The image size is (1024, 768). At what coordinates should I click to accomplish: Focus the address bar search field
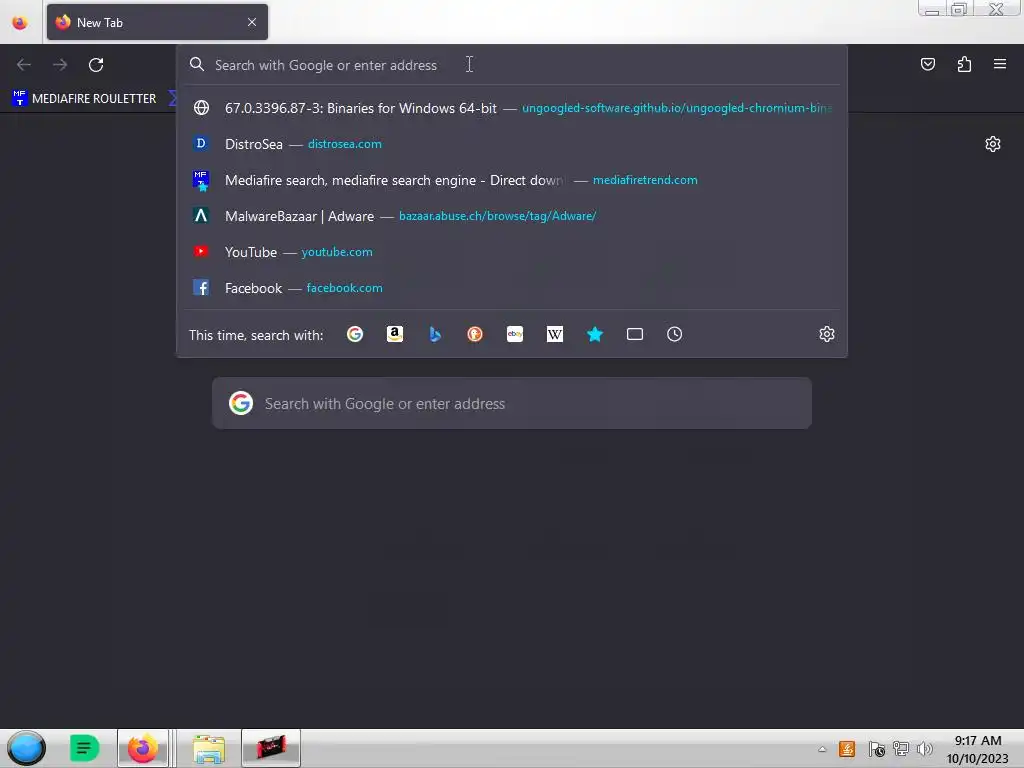(512, 65)
